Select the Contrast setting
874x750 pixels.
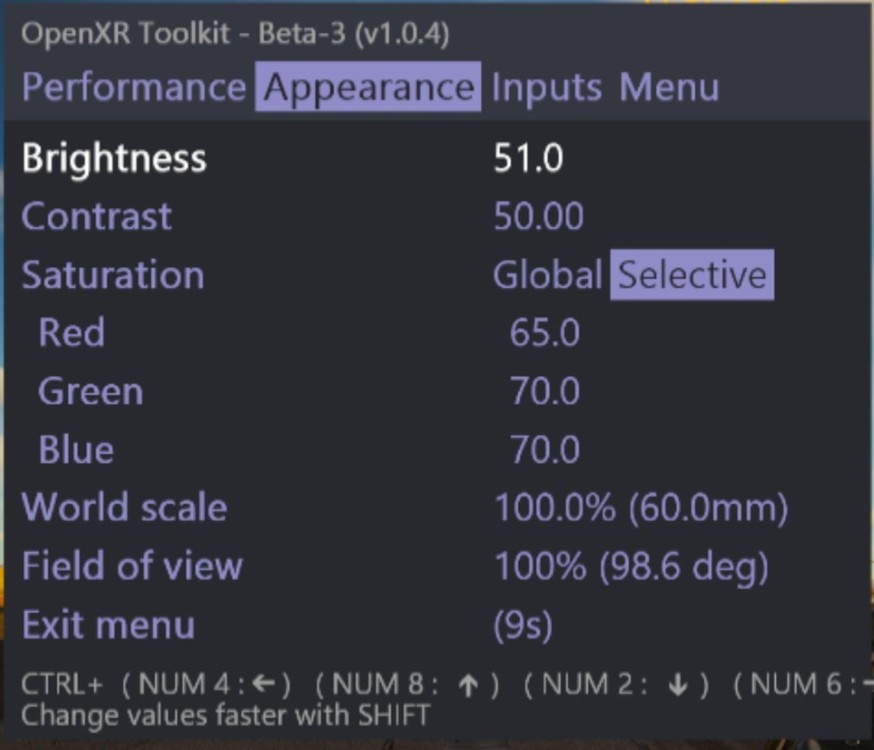(x=95, y=216)
